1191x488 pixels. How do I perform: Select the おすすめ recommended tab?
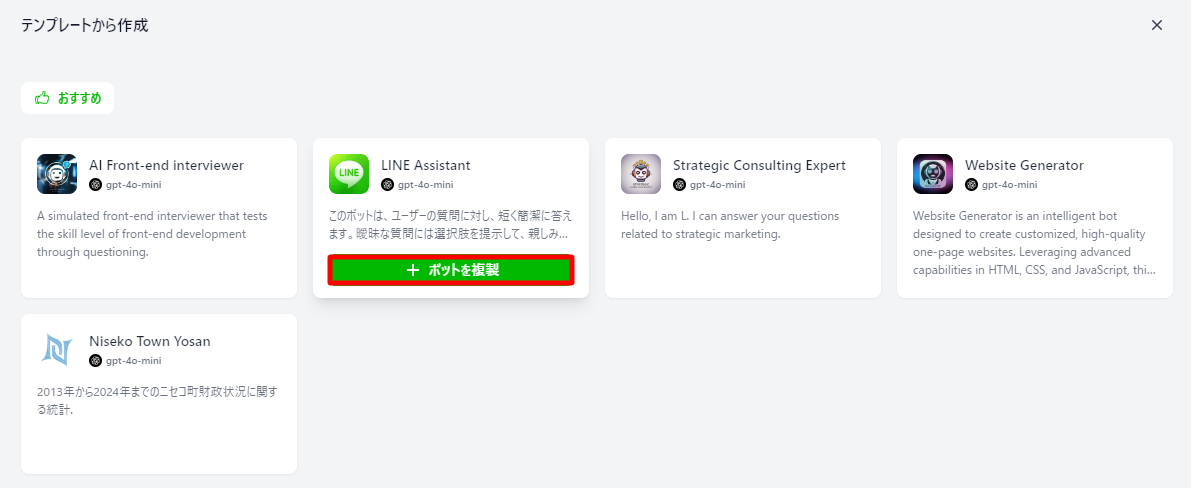point(68,98)
